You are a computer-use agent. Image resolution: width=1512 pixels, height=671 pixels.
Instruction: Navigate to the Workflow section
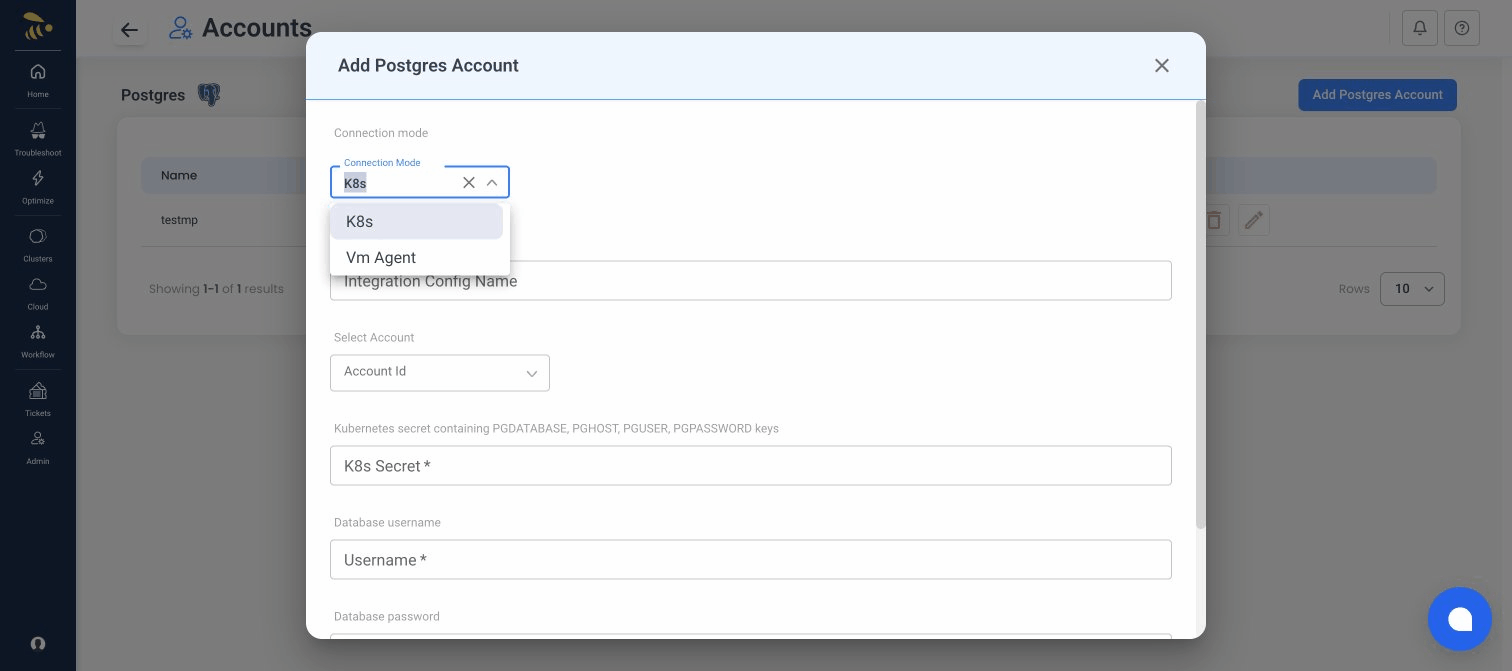coord(37,340)
